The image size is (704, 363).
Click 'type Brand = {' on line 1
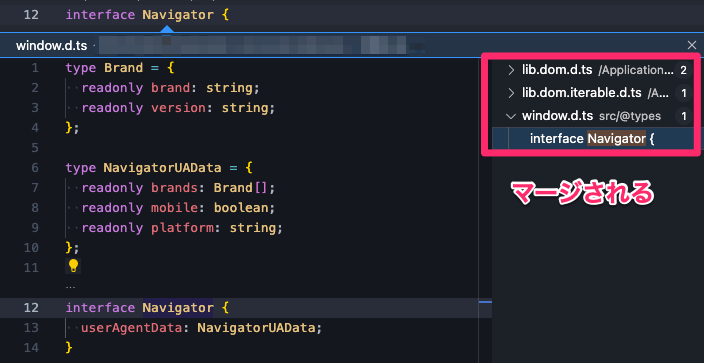[119, 68]
